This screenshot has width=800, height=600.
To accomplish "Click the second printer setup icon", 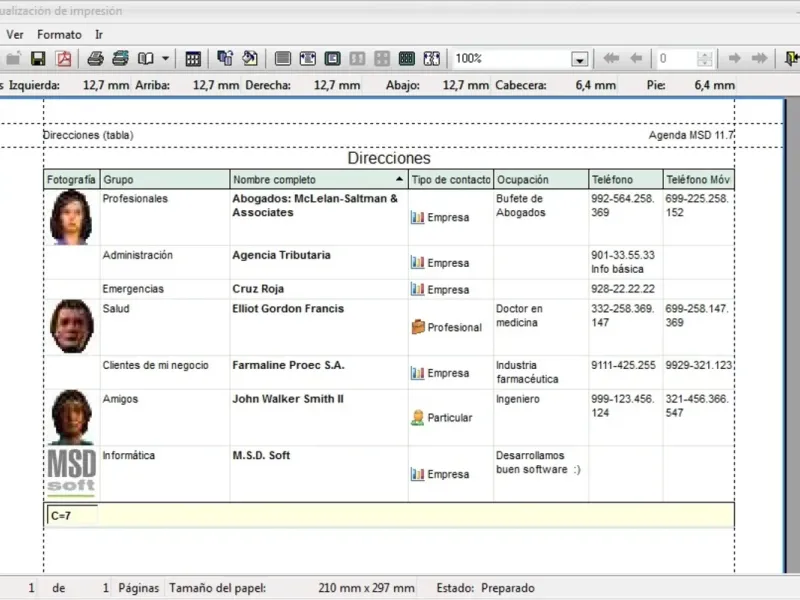I will pos(120,59).
